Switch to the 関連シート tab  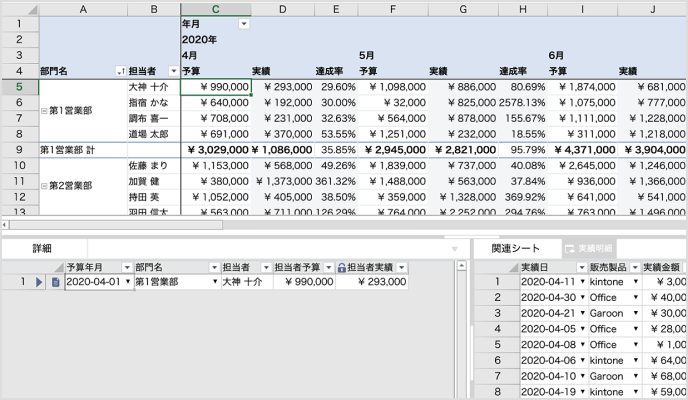tap(514, 248)
